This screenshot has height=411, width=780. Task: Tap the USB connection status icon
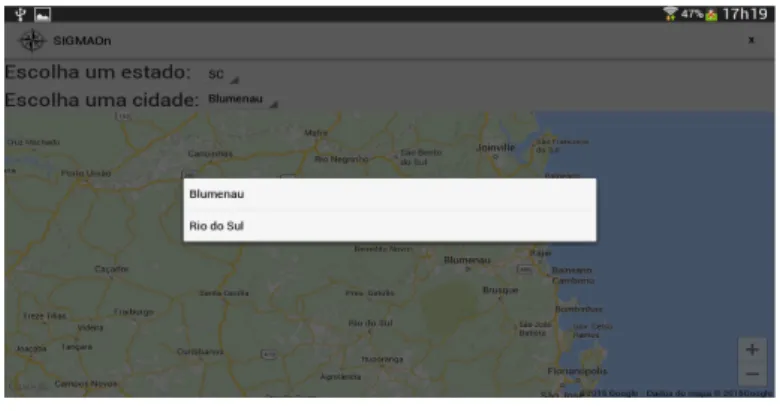(20, 14)
